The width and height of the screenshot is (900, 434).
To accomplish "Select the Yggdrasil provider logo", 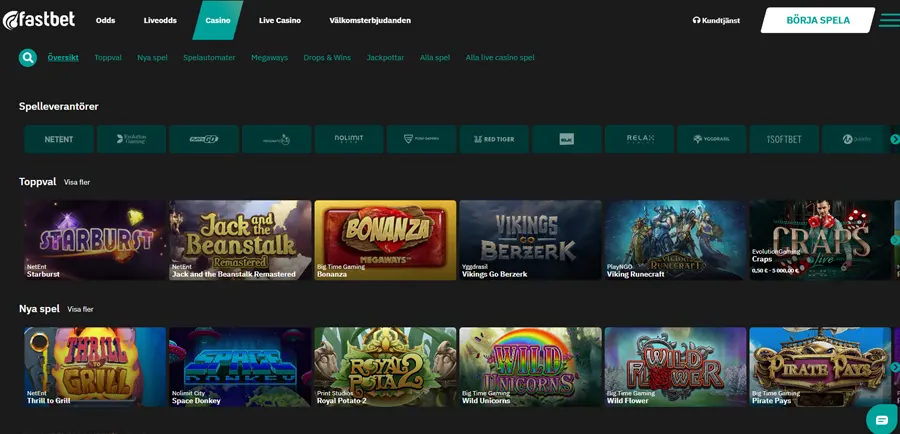I will click(712, 139).
